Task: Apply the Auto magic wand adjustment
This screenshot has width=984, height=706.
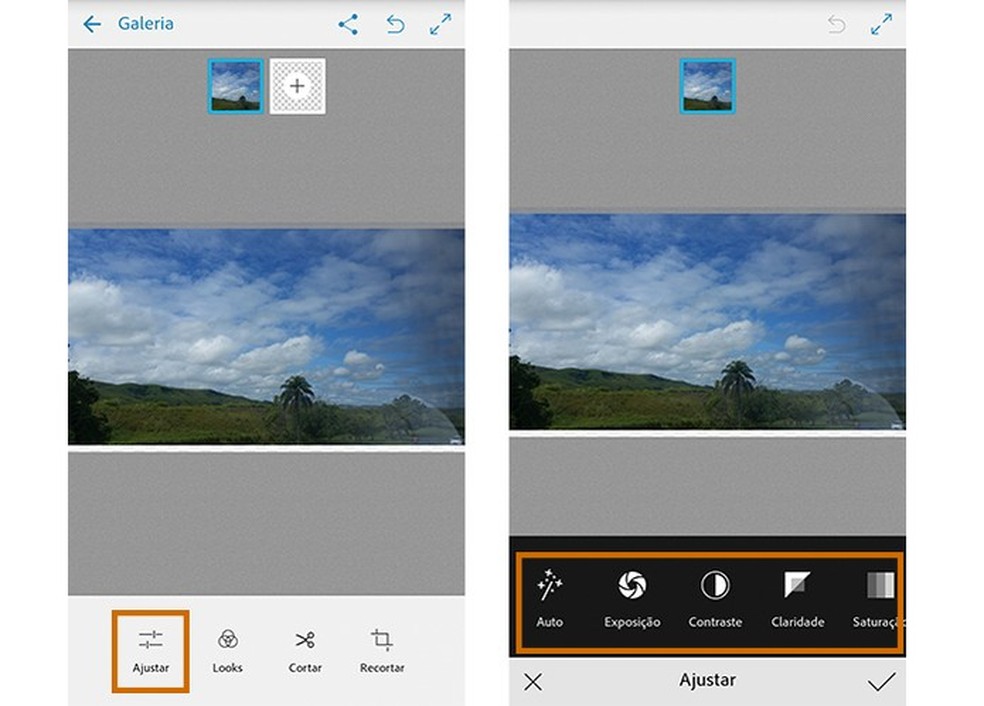Action: click(549, 599)
